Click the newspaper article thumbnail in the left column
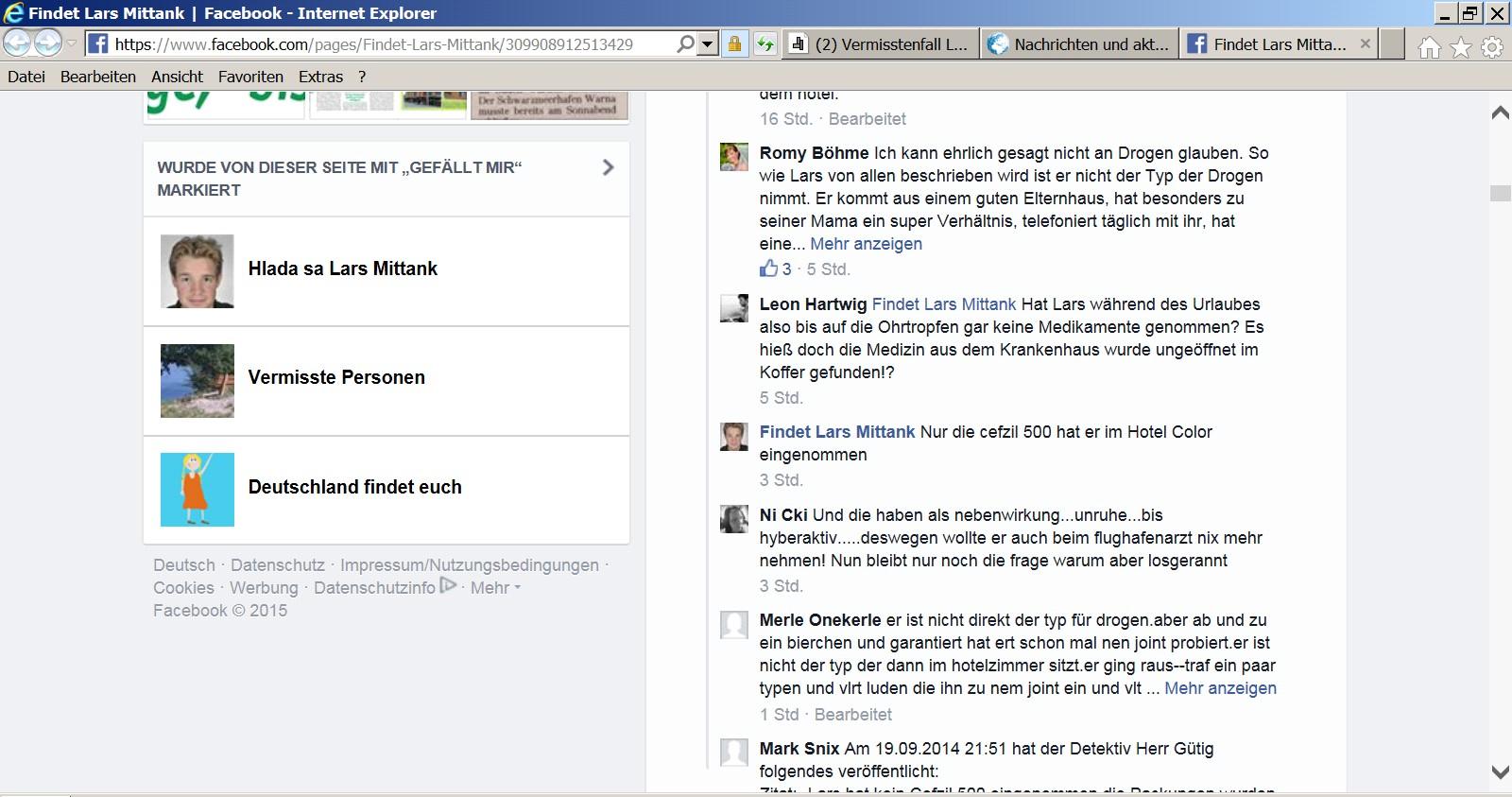Screen dimensions: 1512x797 549,105
